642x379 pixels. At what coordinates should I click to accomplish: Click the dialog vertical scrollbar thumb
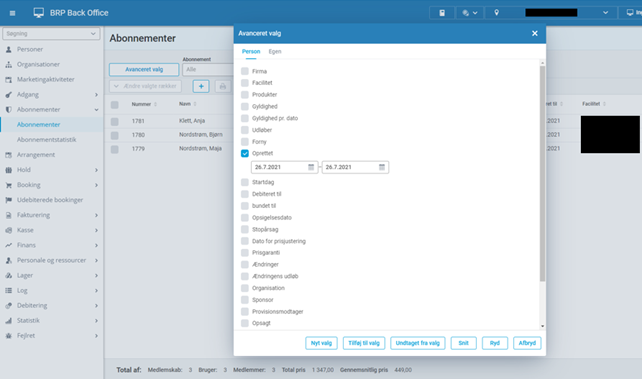tap(543, 174)
